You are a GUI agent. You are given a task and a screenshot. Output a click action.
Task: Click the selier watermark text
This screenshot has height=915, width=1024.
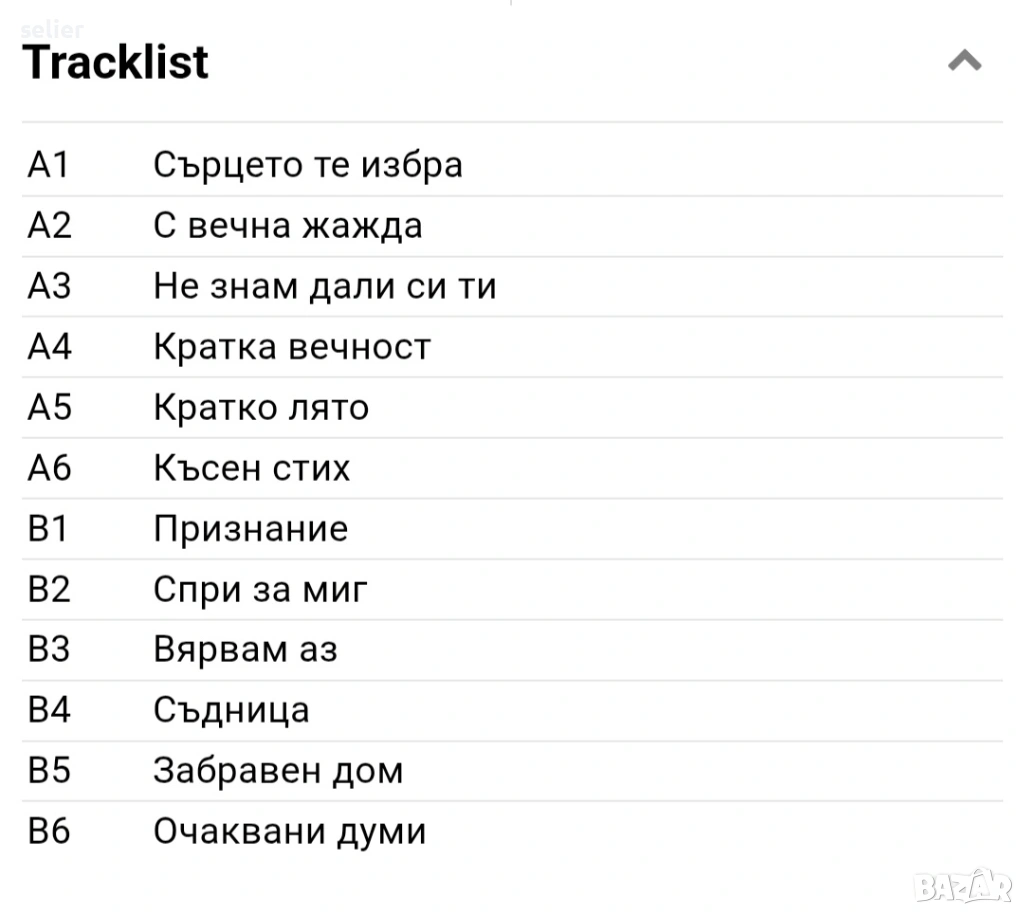[51, 30]
